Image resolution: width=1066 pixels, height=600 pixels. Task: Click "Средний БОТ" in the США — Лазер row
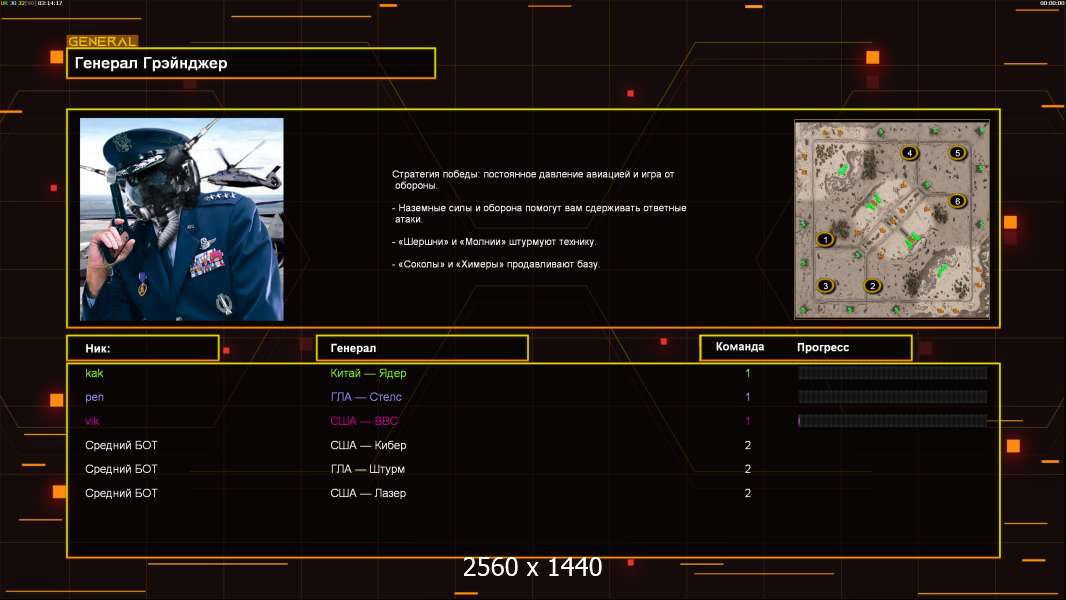pyautogui.click(x=121, y=493)
